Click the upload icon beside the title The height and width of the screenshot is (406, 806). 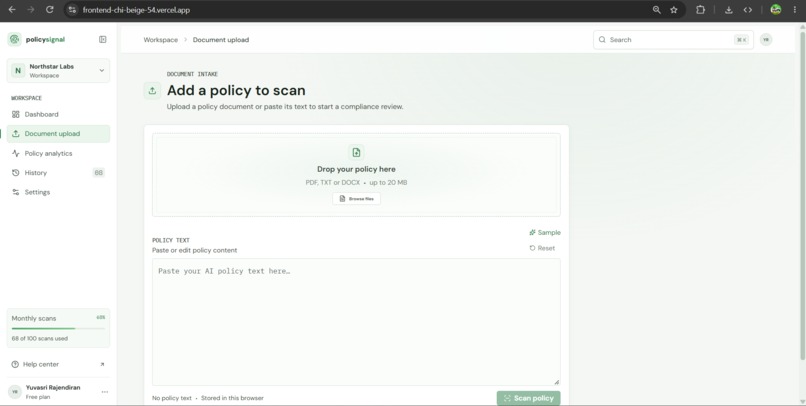(152, 90)
